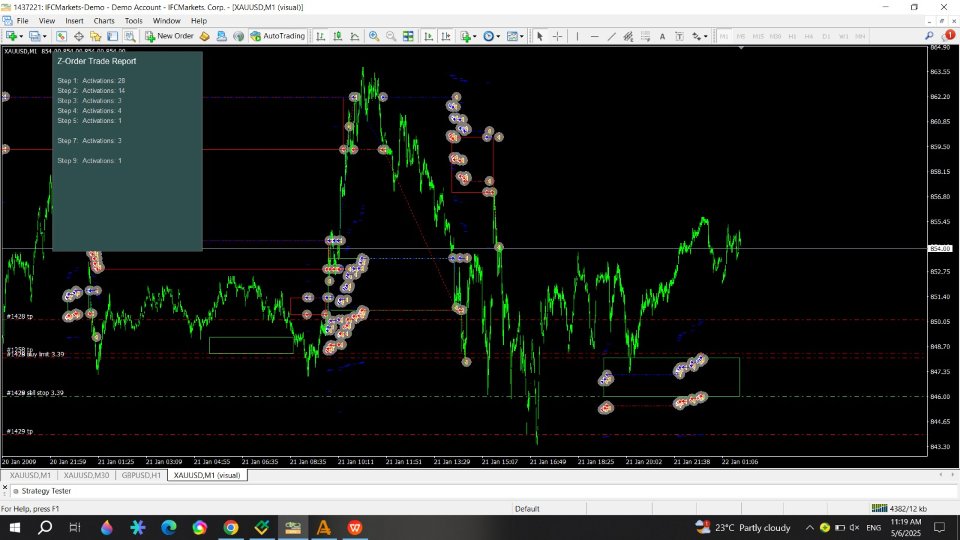The height and width of the screenshot is (540, 960).
Task: Open the Window menu
Action: (167, 21)
